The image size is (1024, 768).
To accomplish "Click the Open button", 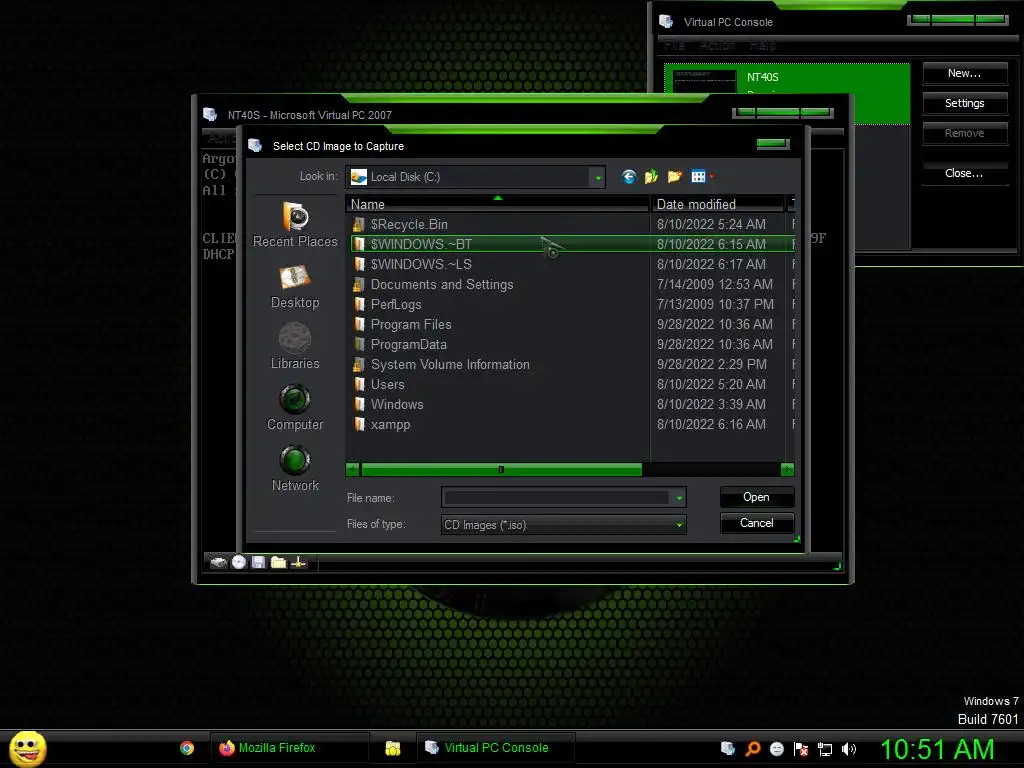I will coord(757,497).
